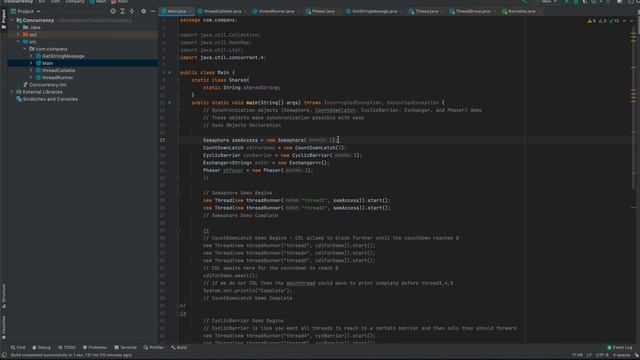This screenshot has width=640, height=360.
Task: Click the green Run button in toolbar
Action: pos(567,2)
